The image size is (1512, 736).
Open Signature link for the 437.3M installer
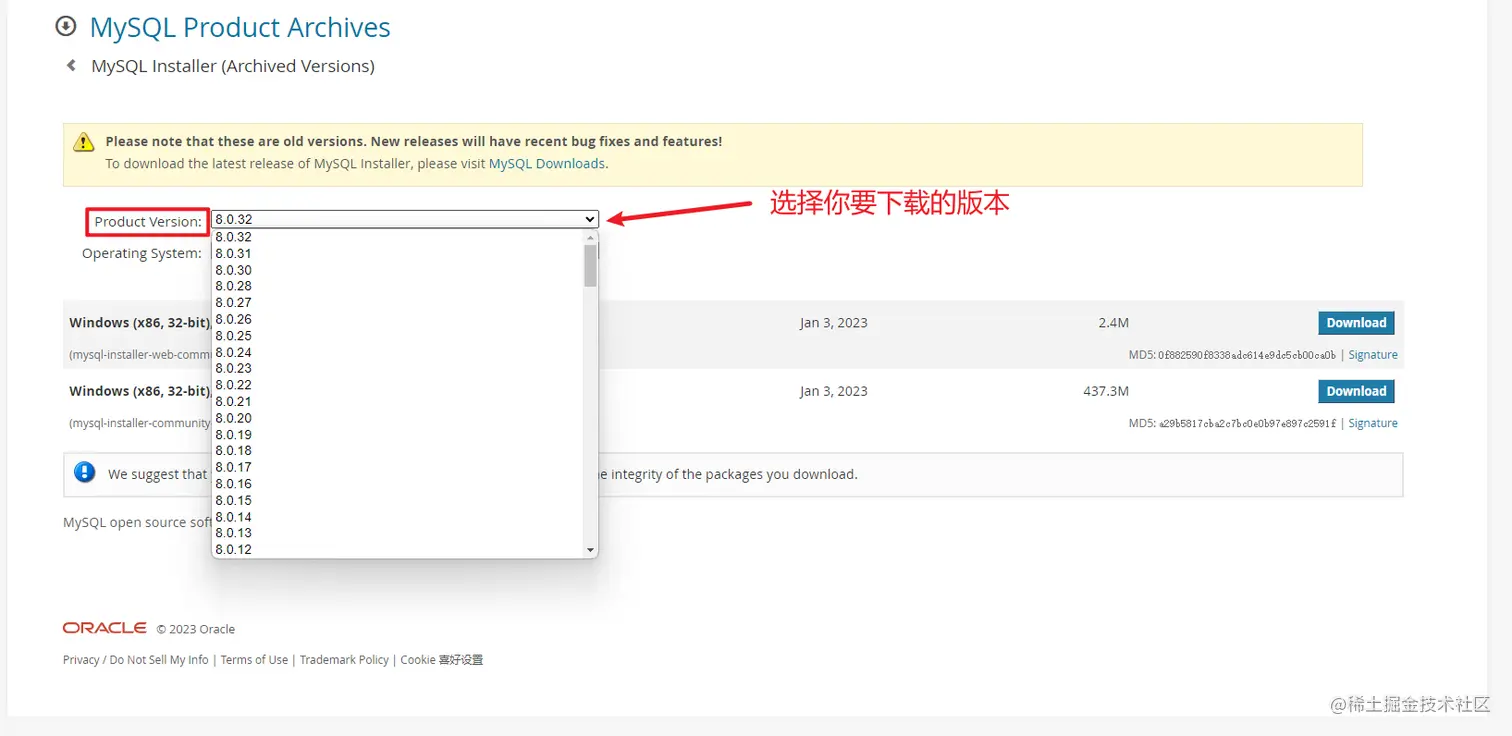pyautogui.click(x=1373, y=423)
